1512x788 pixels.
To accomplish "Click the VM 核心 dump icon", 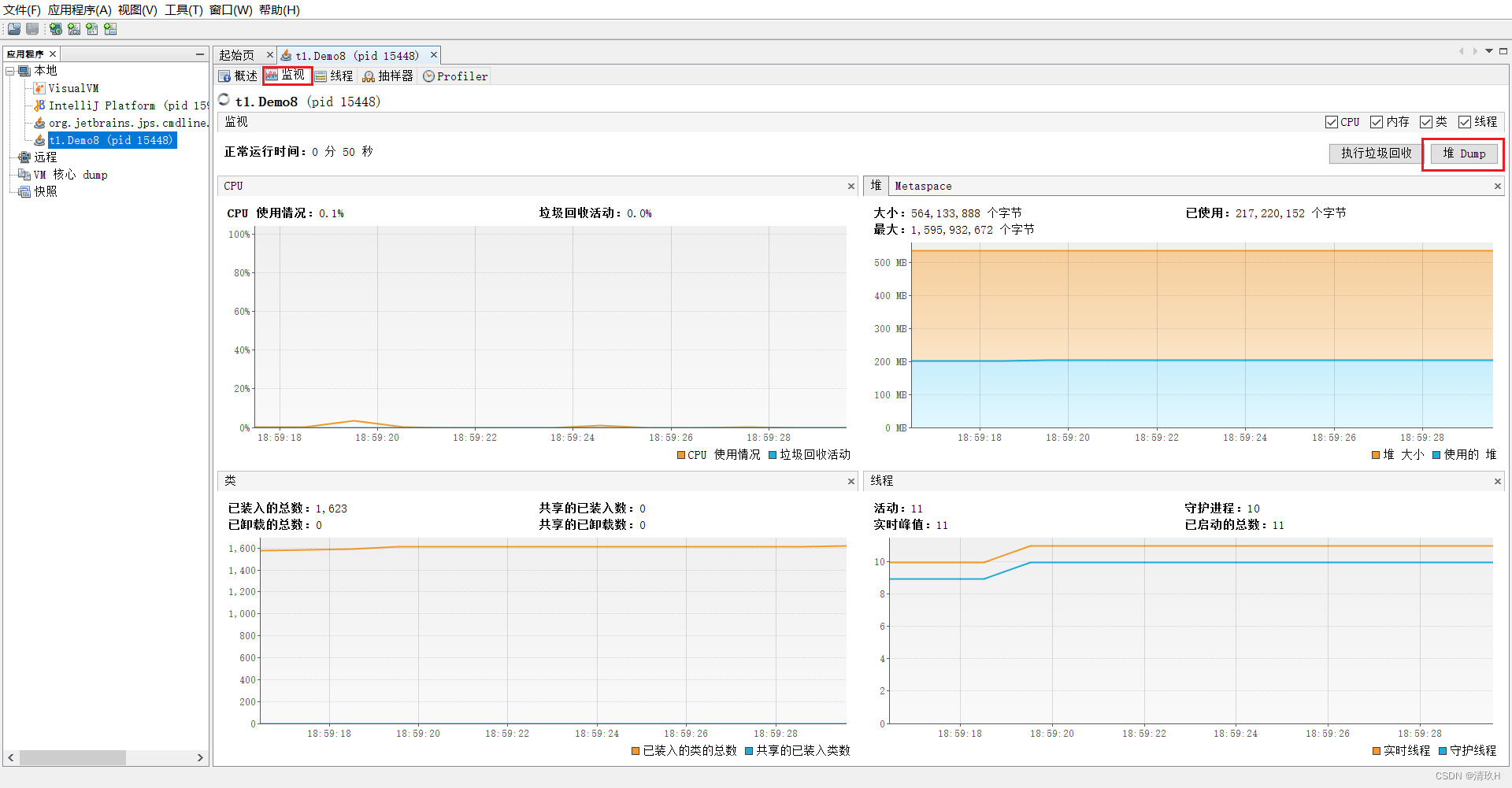I will point(24,175).
